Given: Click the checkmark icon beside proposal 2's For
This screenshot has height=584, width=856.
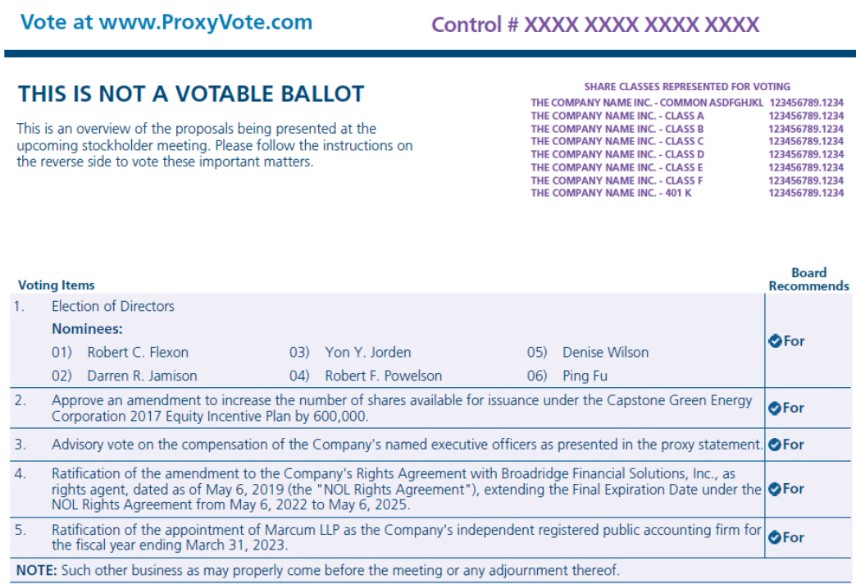Looking at the screenshot, I should [774, 408].
